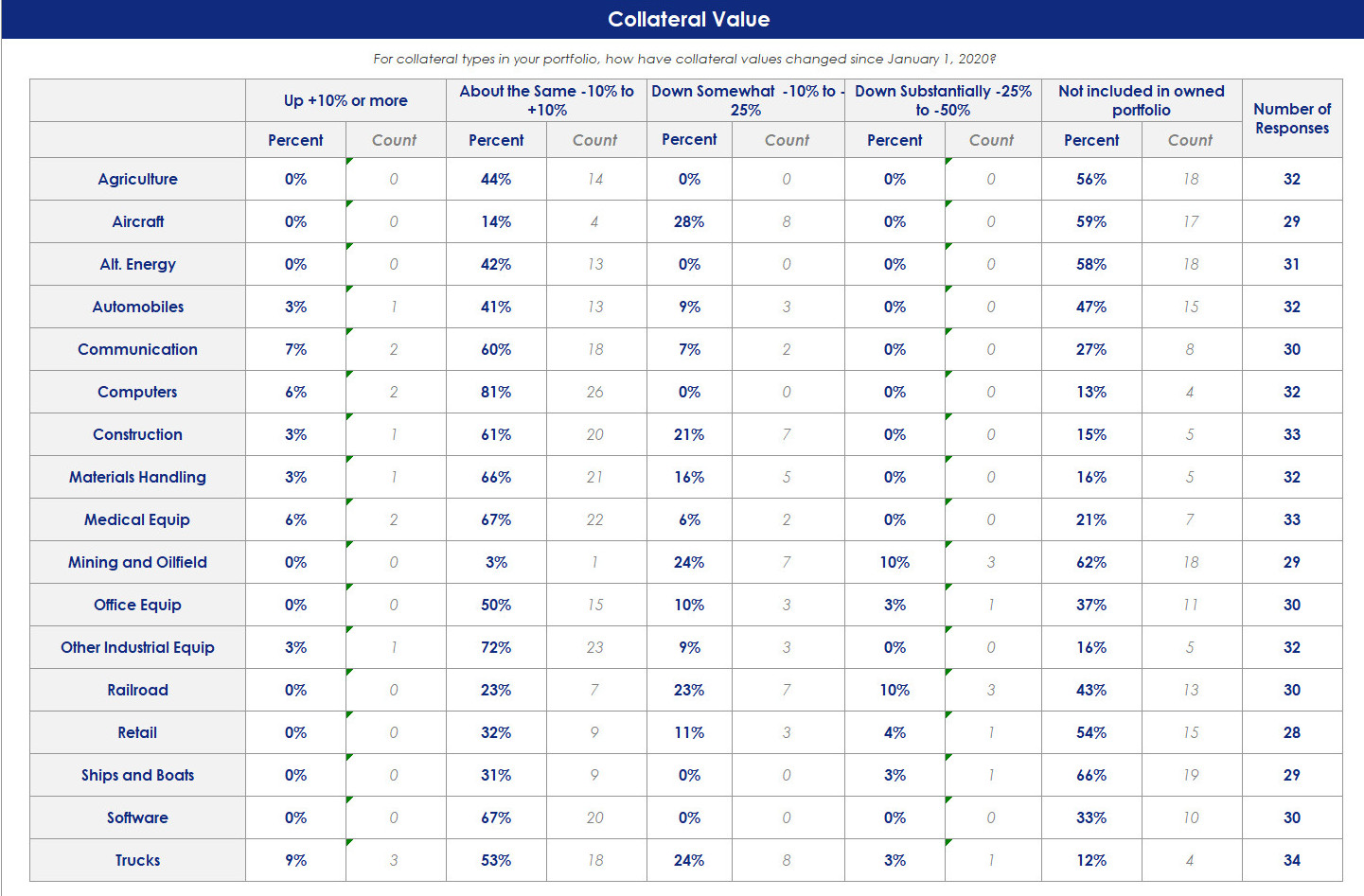Select Aircraft 'Not included' count 17
Image resolution: width=1364 pixels, height=896 pixels.
pos(1191,221)
